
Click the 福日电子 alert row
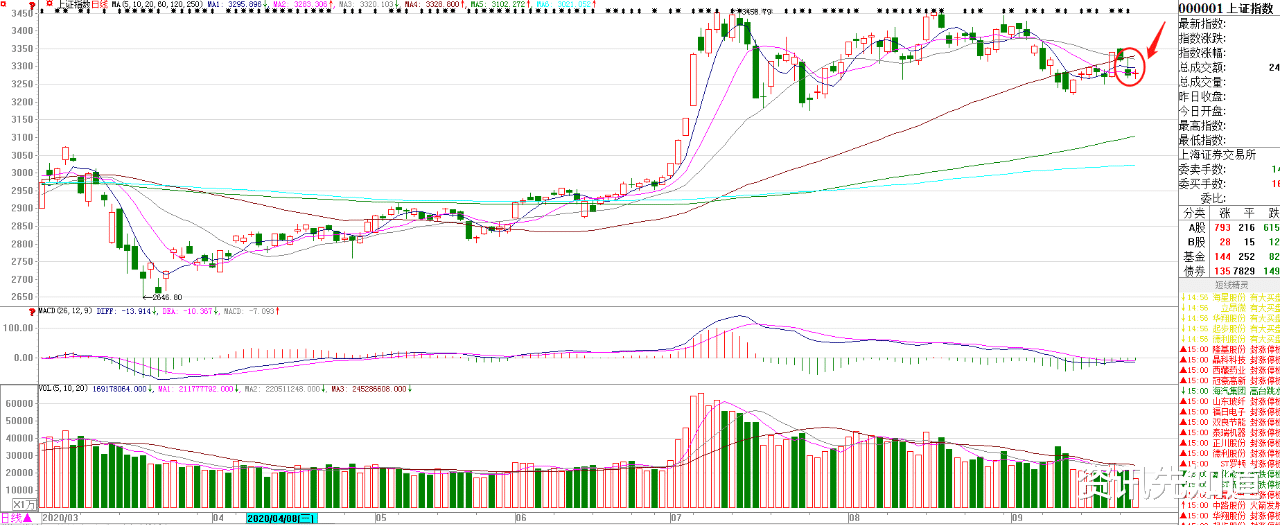point(1229,411)
